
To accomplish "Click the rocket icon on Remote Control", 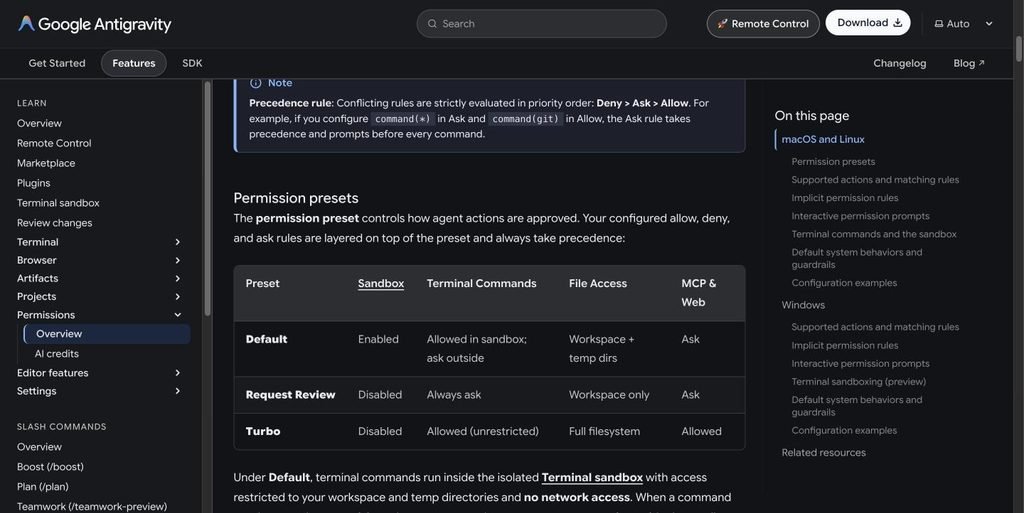I will (x=722, y=23).
